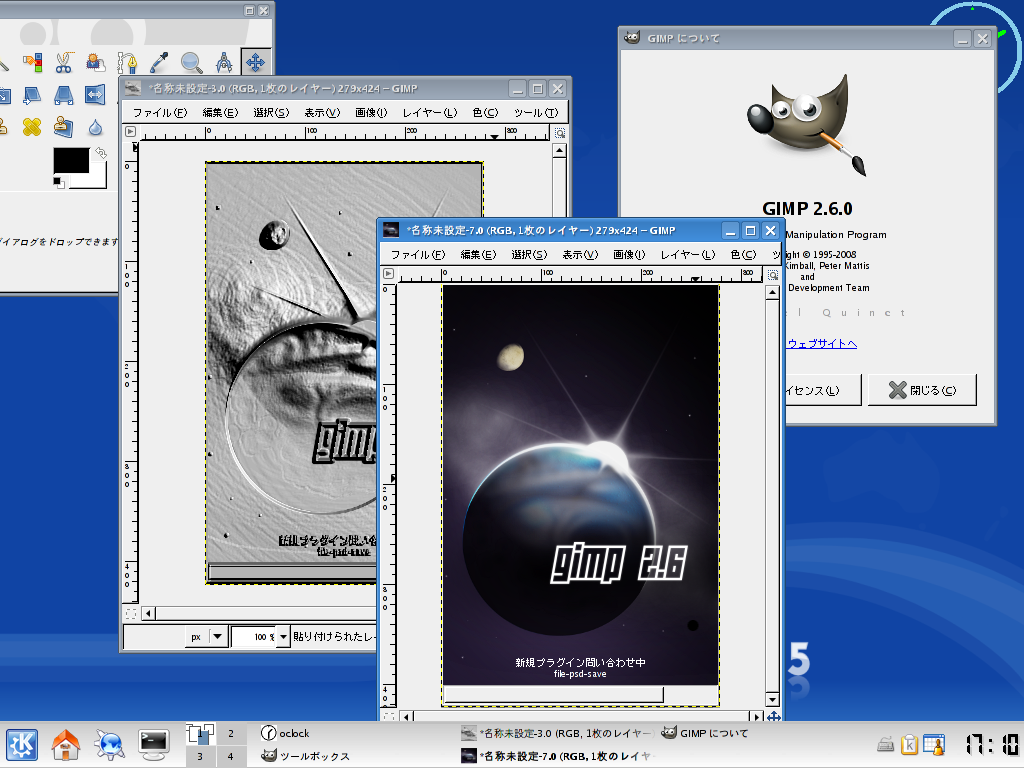Click vertical scrollbar down arrow in 7.0 window
Screen dimensions: 1024x768
[x=773, y=700]
